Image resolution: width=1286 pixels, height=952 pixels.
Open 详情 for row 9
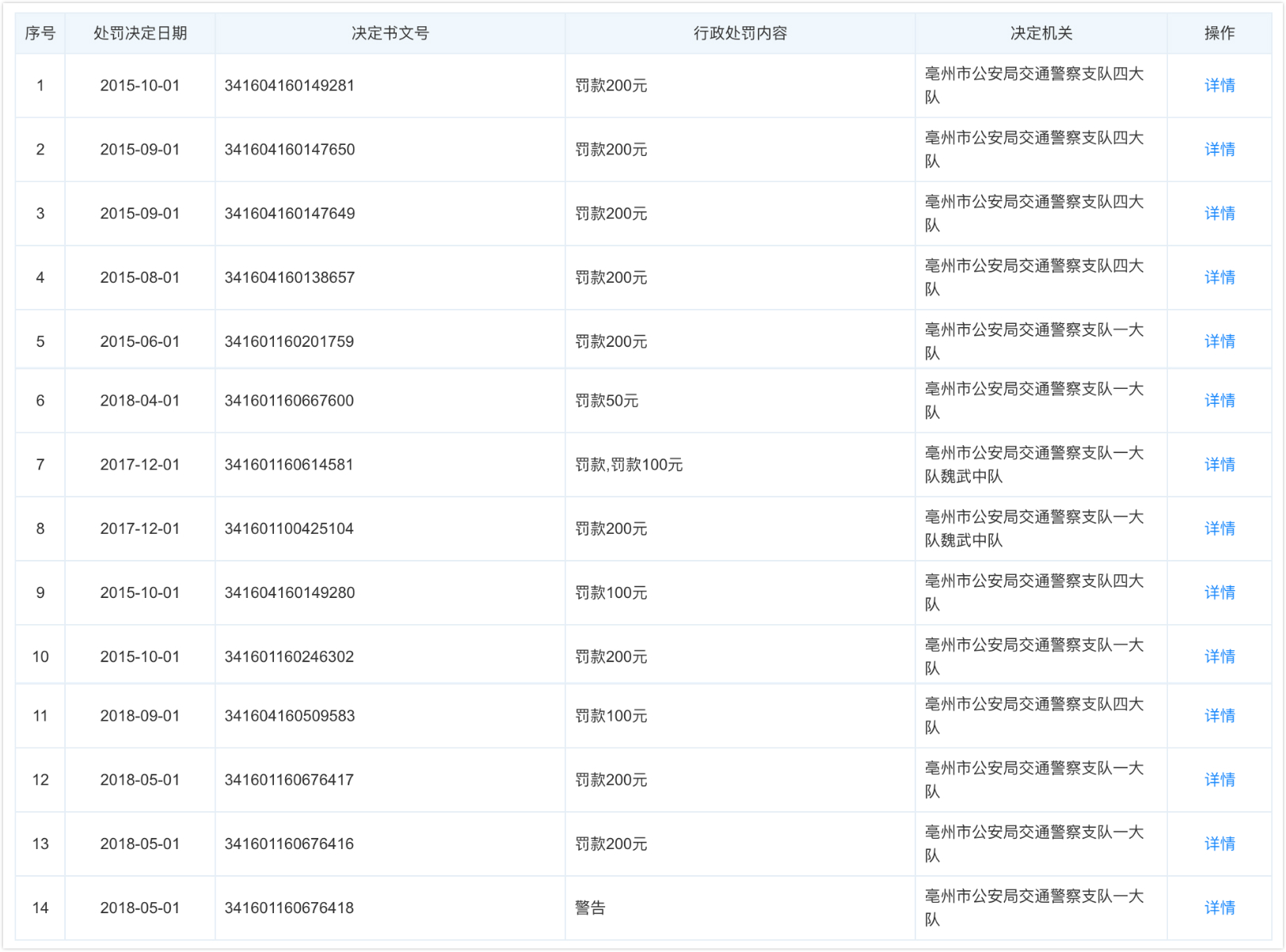[1219, 592]
